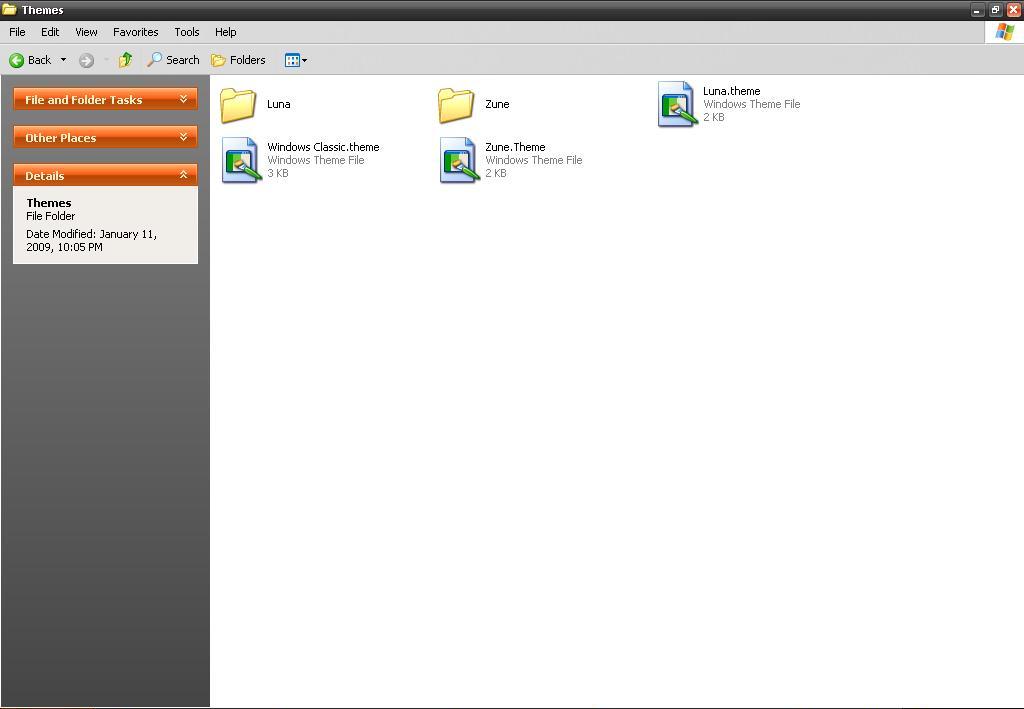Open the Views dropdown button
The width and height of the screenshot is (1024, 709).
pos(296,60)
